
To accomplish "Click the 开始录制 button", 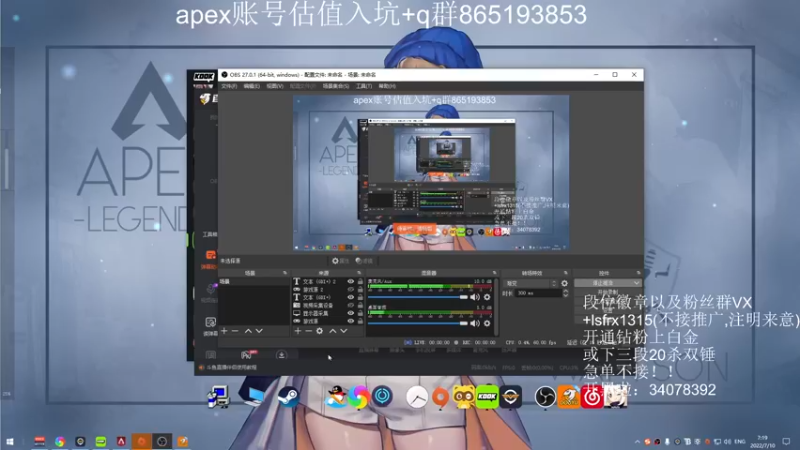I will (608, 292).
